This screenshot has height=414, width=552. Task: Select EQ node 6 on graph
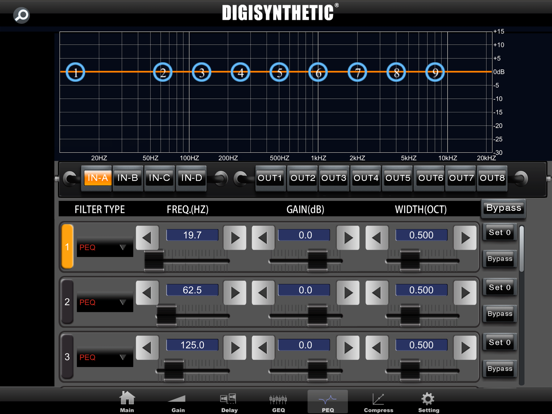318,72
